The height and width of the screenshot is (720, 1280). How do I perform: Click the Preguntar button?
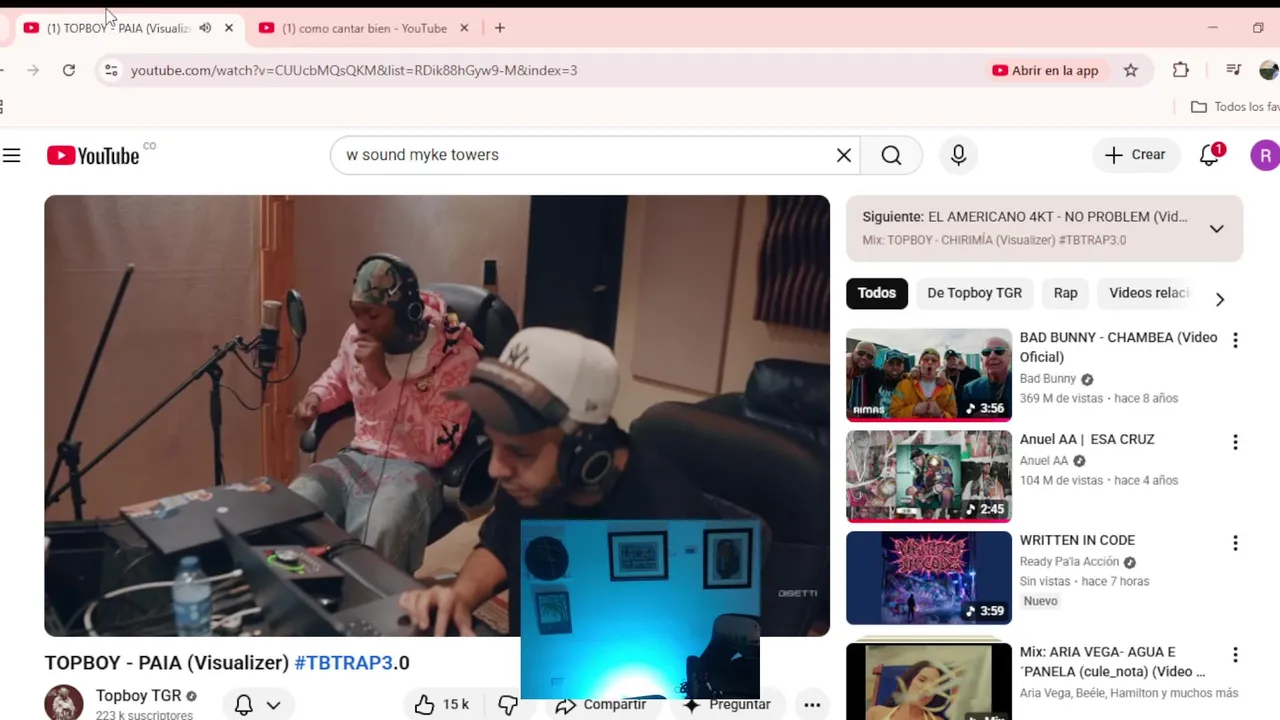click(x=727, y=705)
